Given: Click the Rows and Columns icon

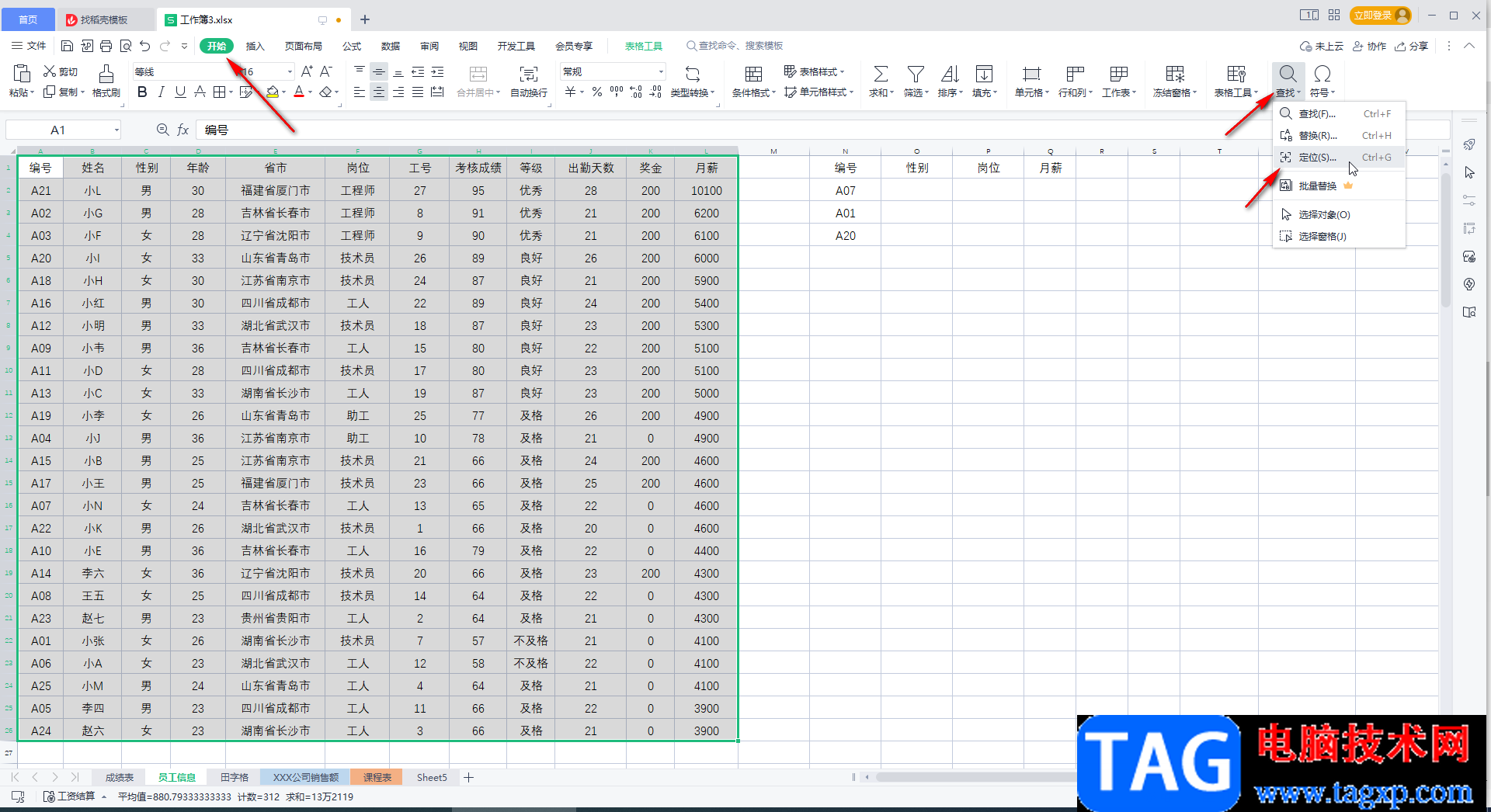Looking at the screenshot, I should coord(1075,74).
